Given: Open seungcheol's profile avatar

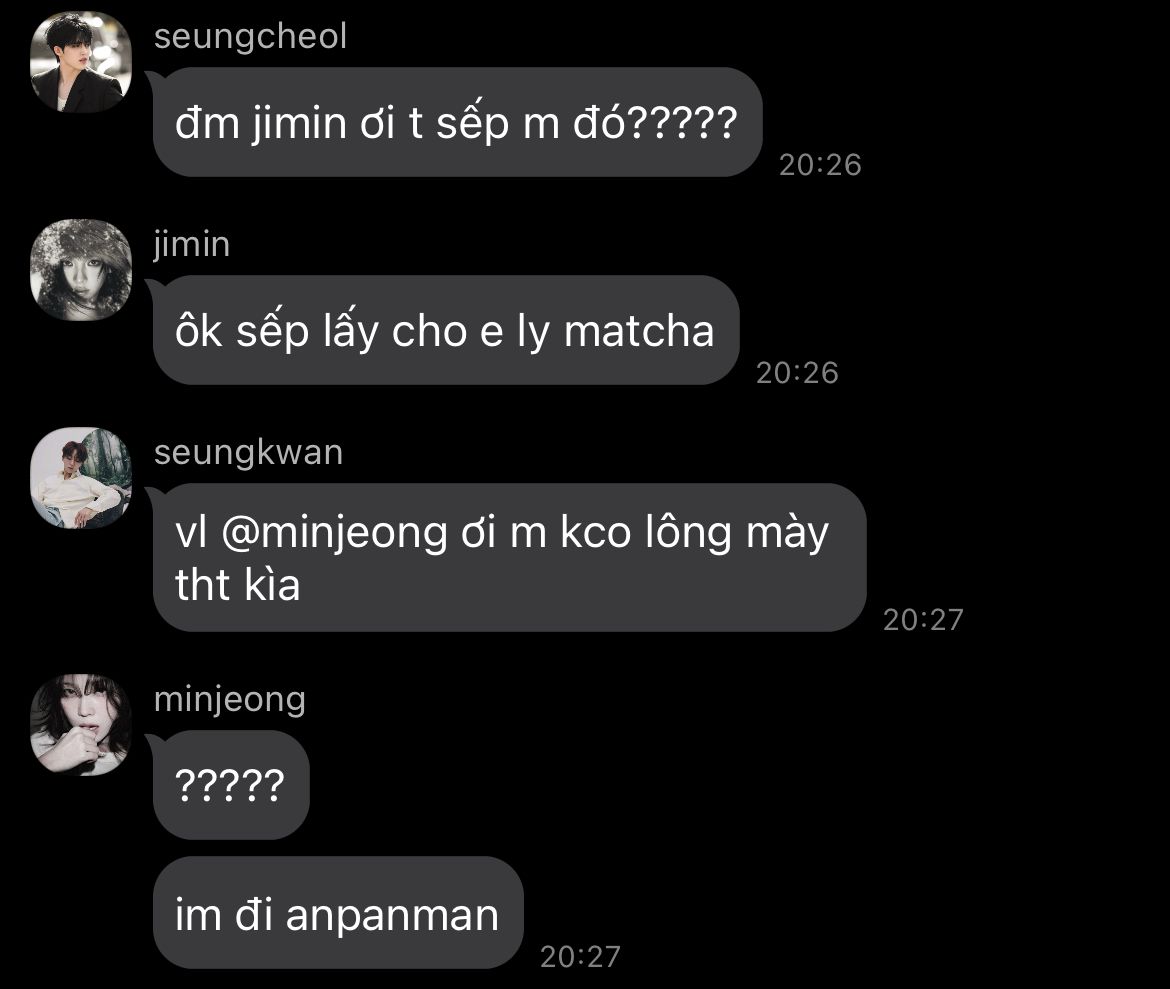Looking at the screenshot, I should point(81,63).
